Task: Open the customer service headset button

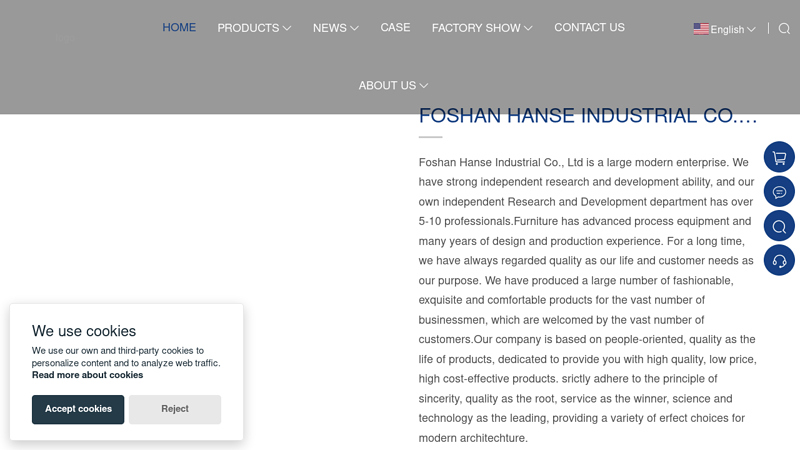Action: (779, 260)
